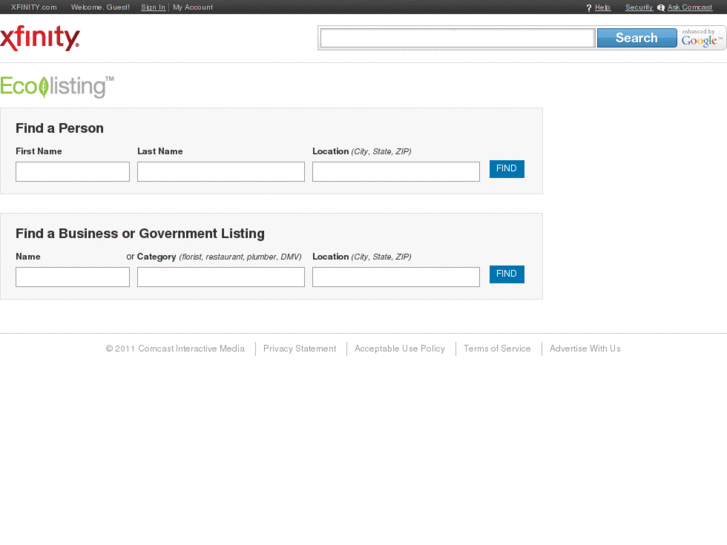The width and height of the screenshot is (727, 545).
Task: Click the Sign In link
Action: coord(153,7)
